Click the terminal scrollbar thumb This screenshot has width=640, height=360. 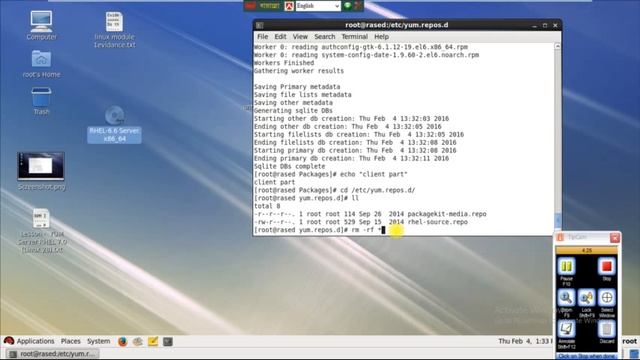[x=558, y=221]
